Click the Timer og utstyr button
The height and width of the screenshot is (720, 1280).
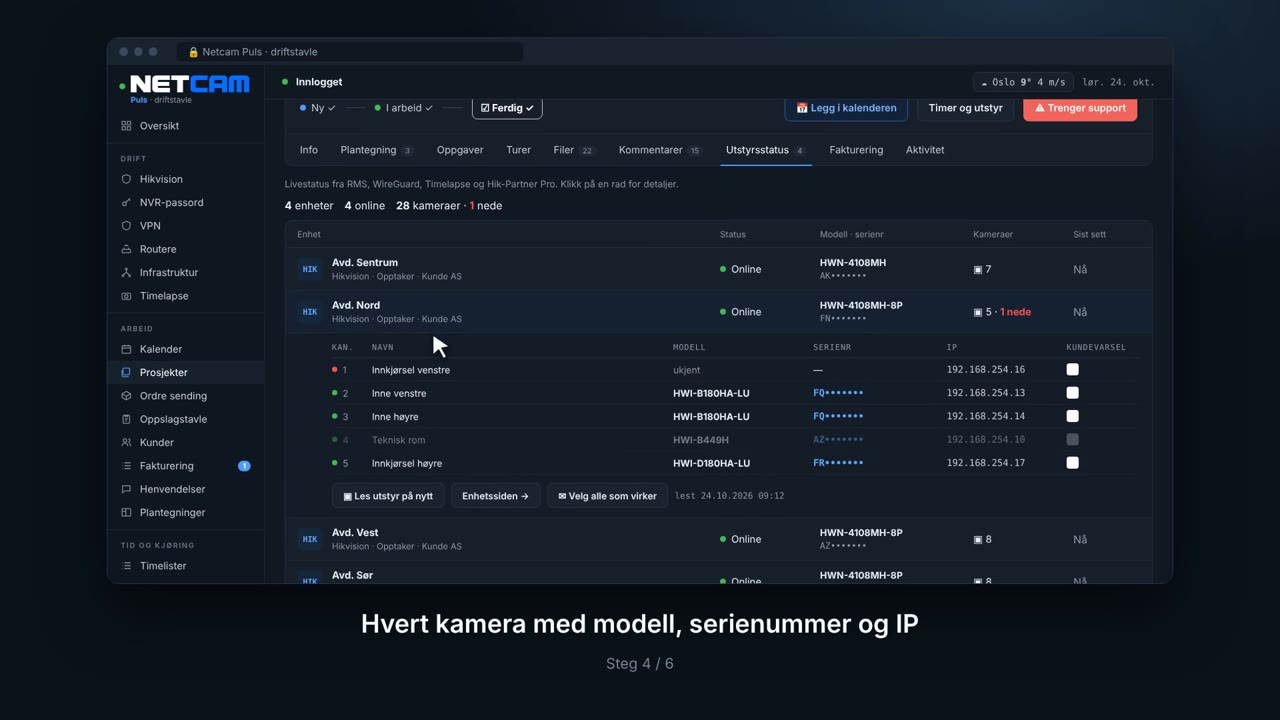pyautogui.click(x=965, y=108)
